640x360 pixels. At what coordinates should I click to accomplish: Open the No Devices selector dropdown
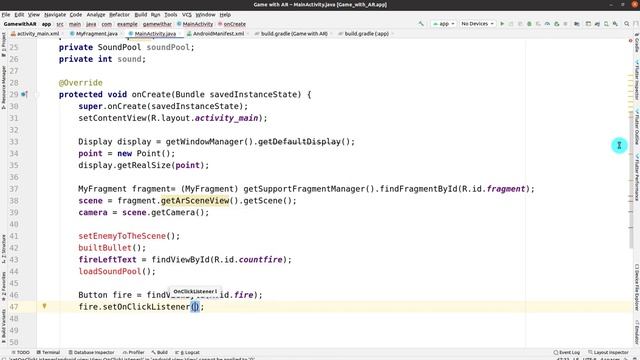pyautogui.click(x=477, y=24)
